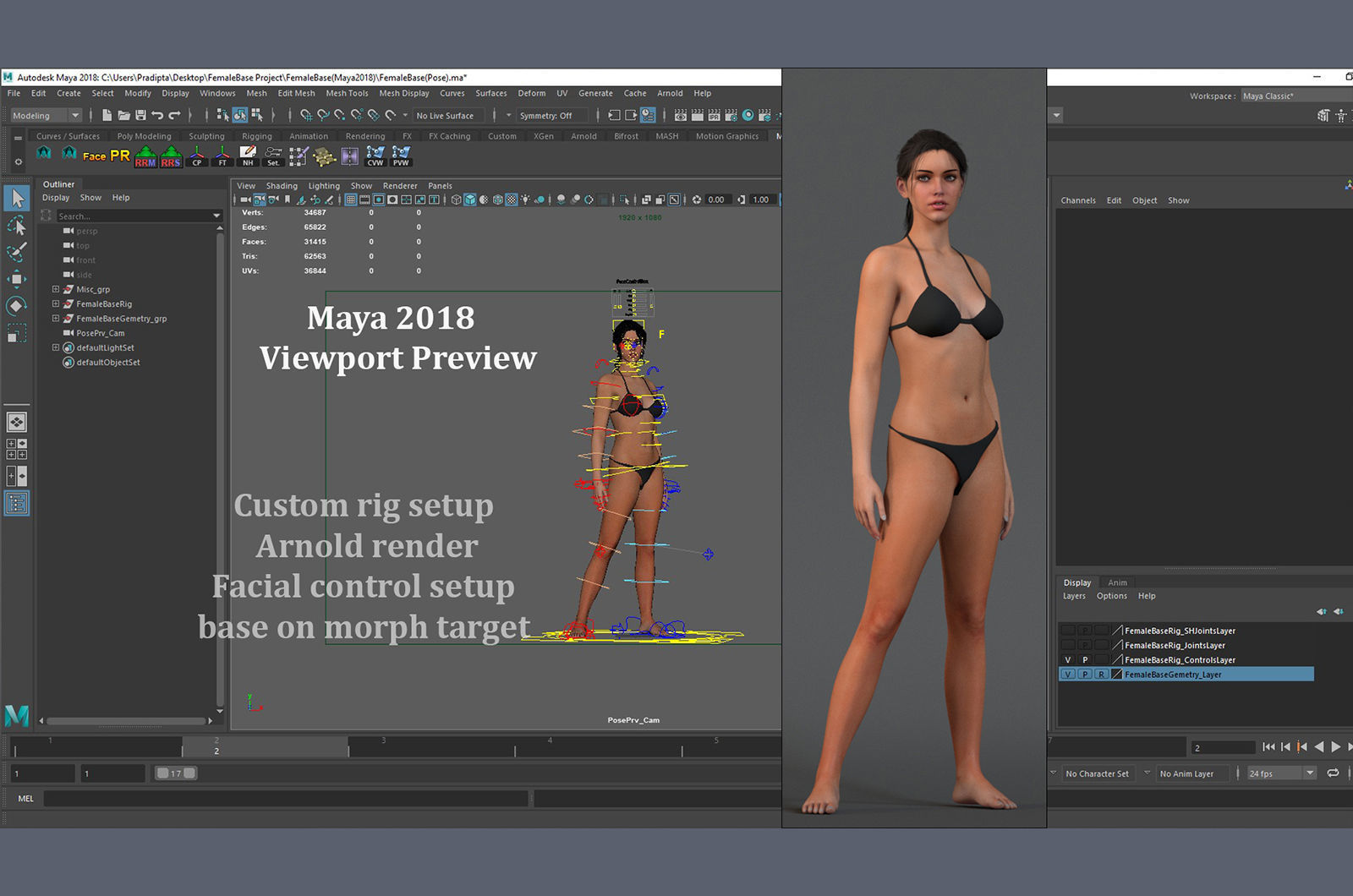
Task: Click the Undo arrow icon
Action: click(157, 115)
